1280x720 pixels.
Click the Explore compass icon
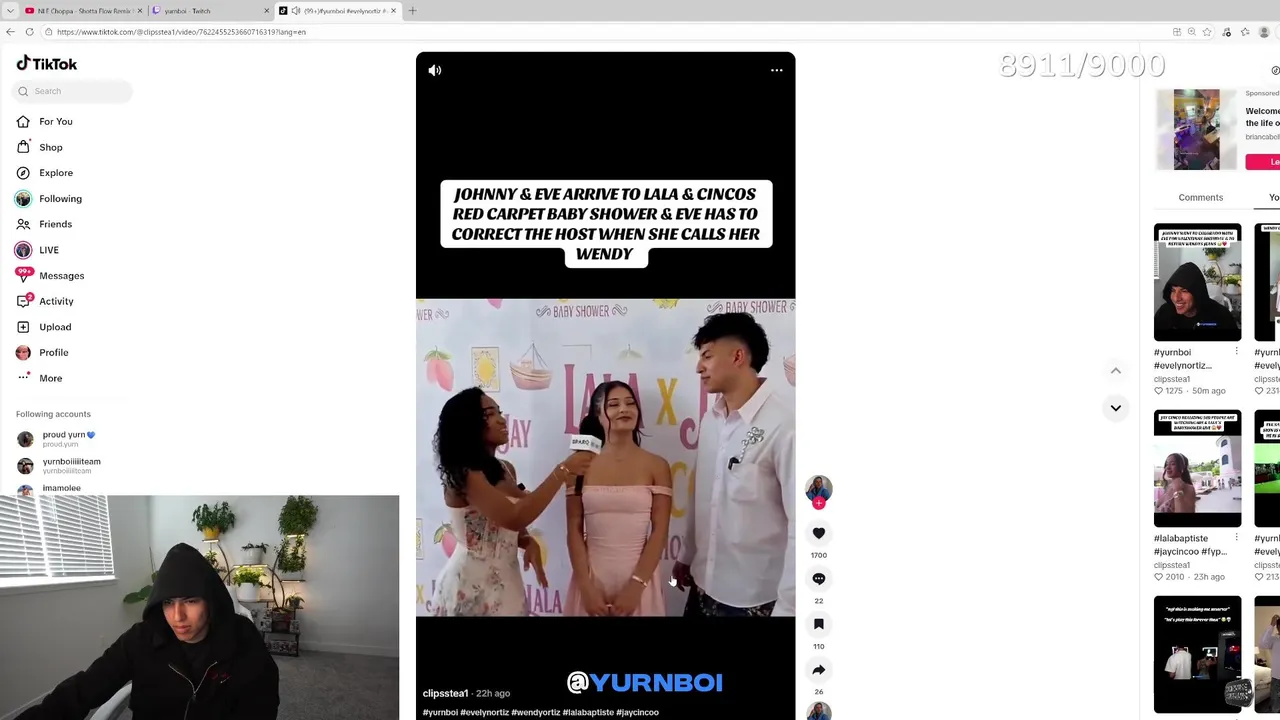[x=23, y=173]
